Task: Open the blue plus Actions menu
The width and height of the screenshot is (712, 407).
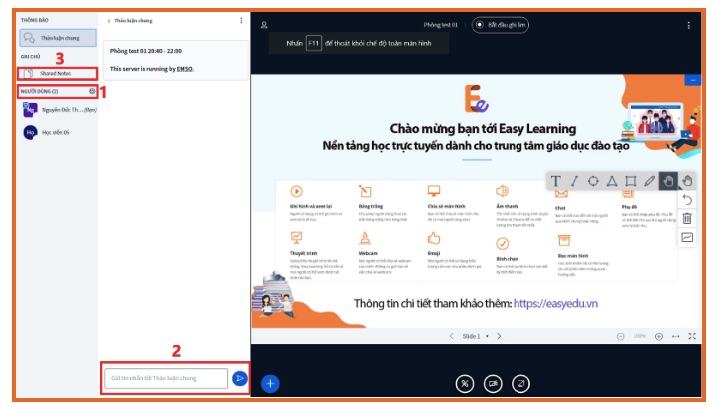Action: pos(270,383)
